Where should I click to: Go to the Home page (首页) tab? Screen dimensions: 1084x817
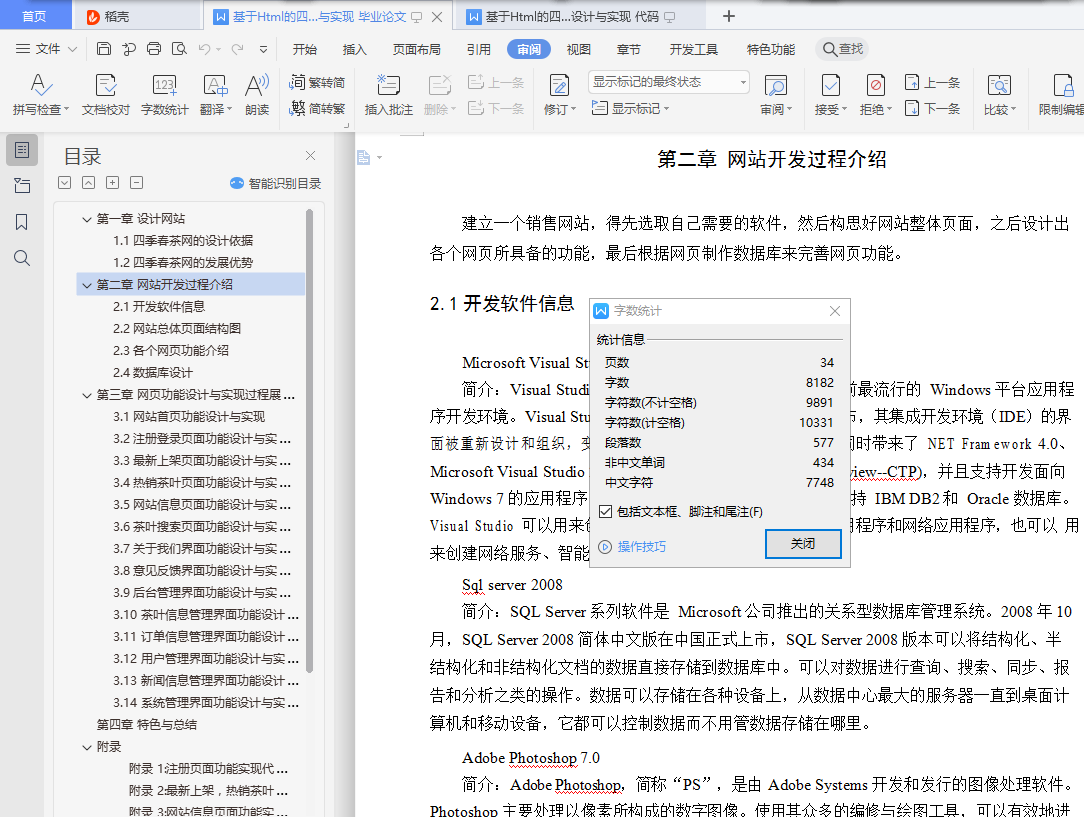[34, 16]
